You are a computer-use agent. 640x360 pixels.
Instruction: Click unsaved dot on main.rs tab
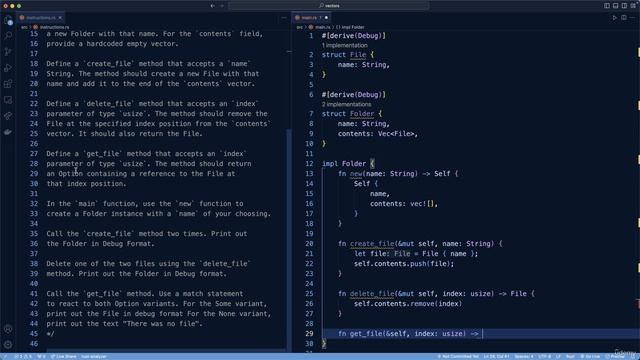coord(326,18)
